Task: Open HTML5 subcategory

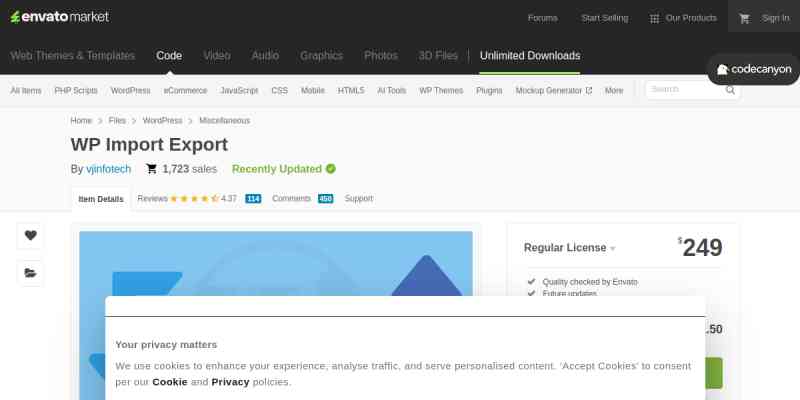Action: 351,90
